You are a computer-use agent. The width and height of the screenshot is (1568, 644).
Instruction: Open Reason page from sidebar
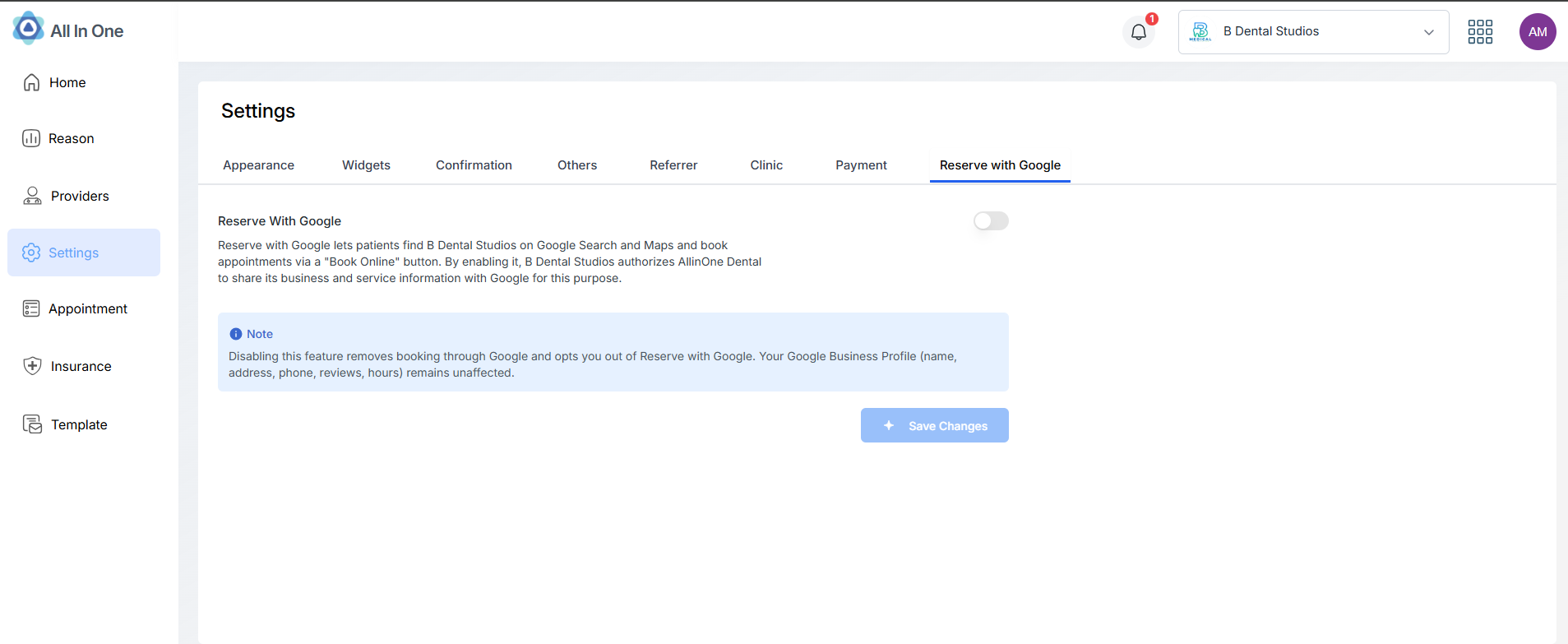(x=72, y=138)
